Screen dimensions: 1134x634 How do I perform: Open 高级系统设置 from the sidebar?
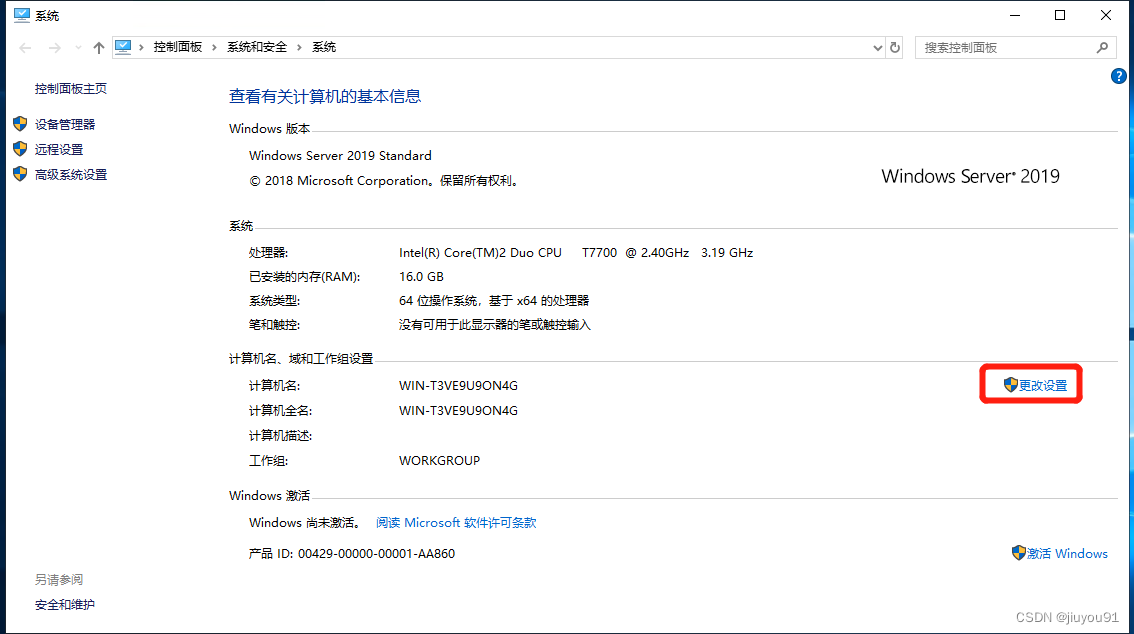pos(71,175)
